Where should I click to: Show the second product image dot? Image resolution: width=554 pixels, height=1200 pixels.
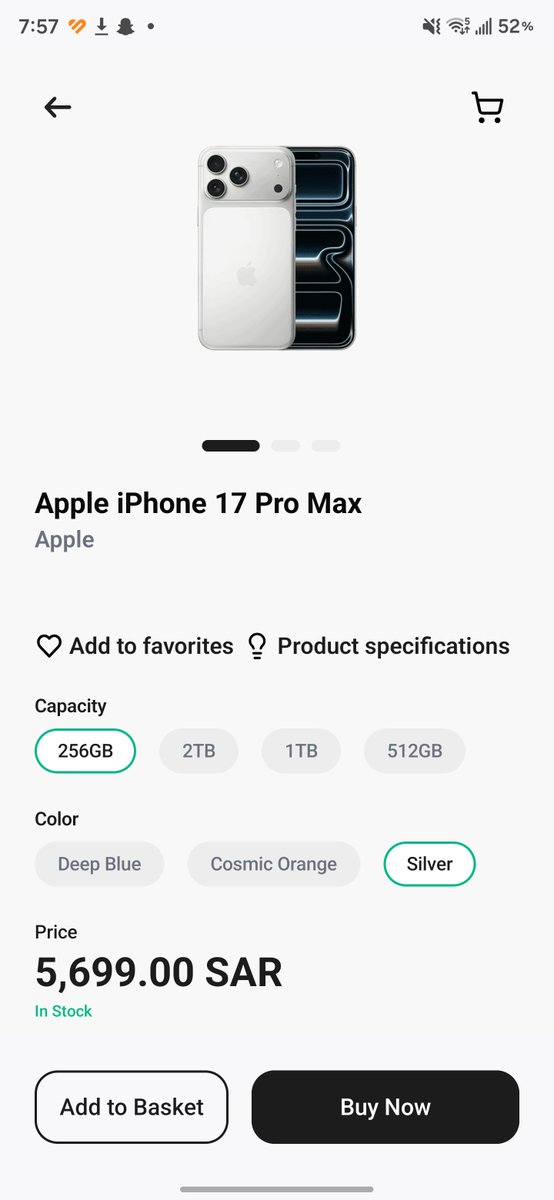click(285, 446)
